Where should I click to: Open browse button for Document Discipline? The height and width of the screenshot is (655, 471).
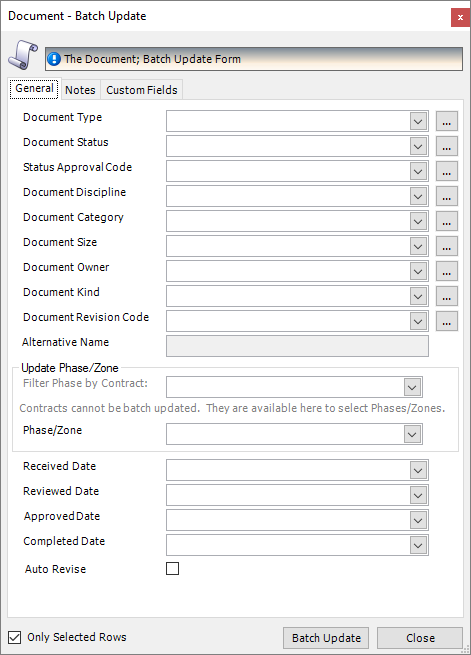click(446, 196)
